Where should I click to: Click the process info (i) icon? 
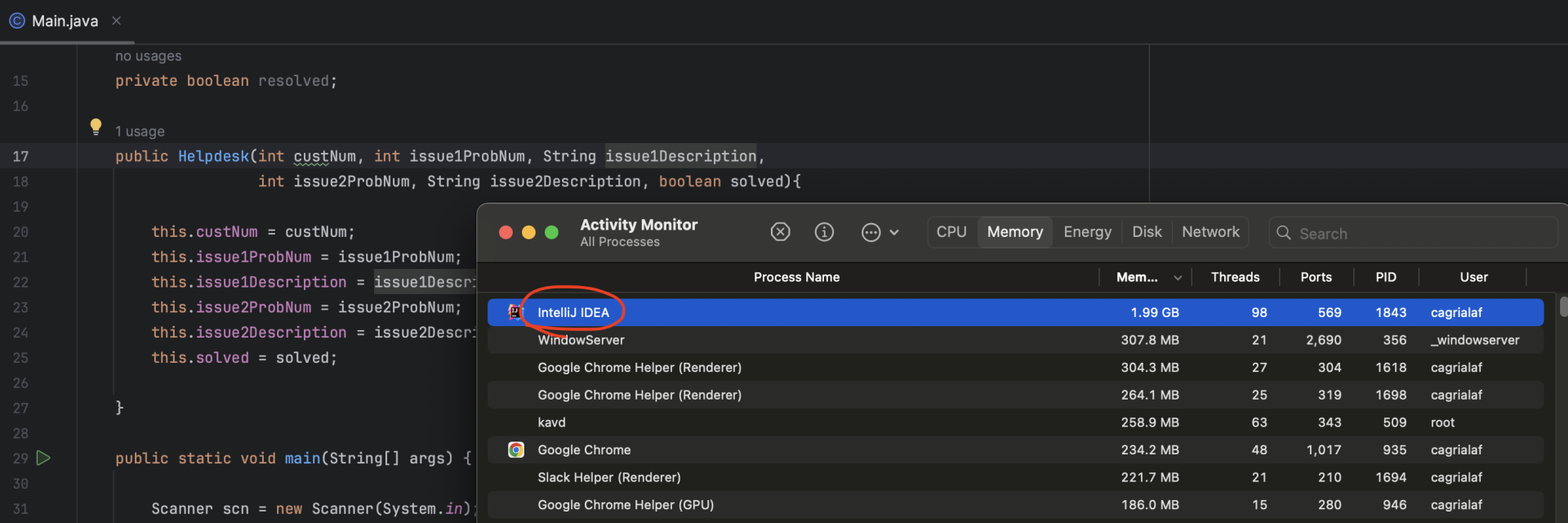coord(824,232)
